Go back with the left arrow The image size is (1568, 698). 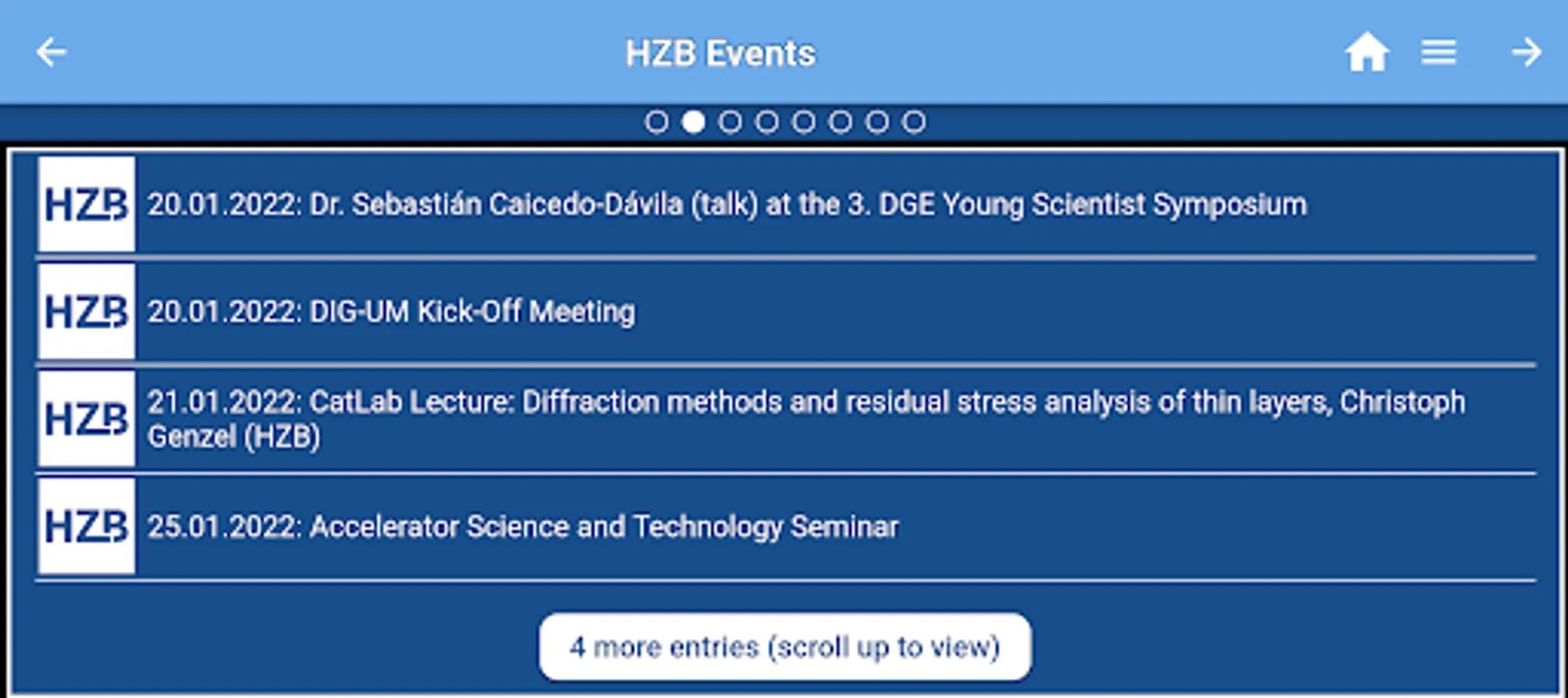[x=51, y=53]
